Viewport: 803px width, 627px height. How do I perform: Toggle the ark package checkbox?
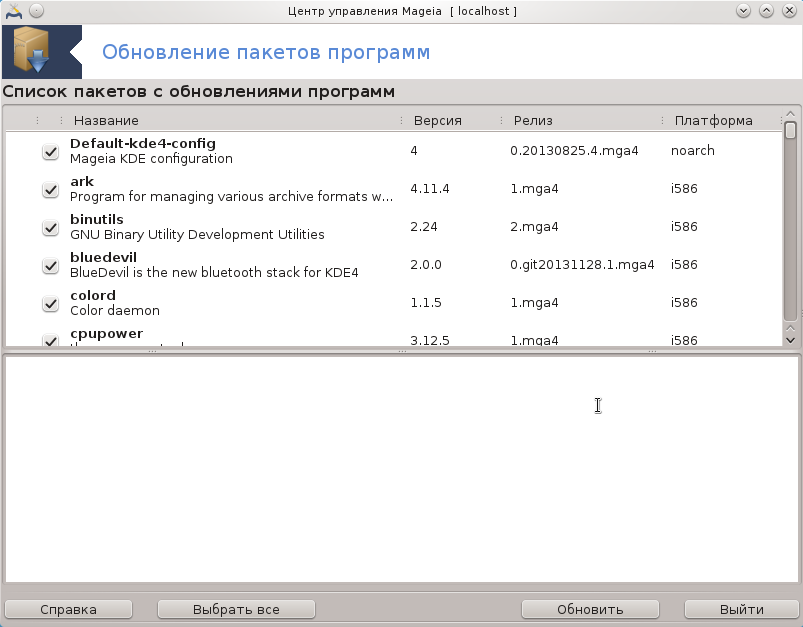[50, 190]
